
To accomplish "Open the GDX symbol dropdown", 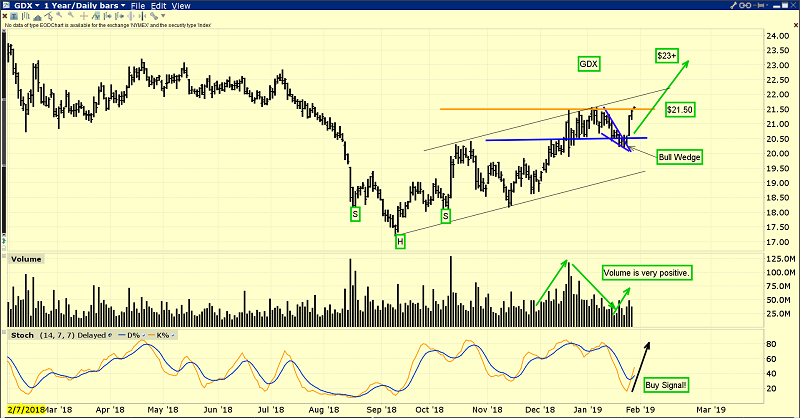I will tap(27, 6).
